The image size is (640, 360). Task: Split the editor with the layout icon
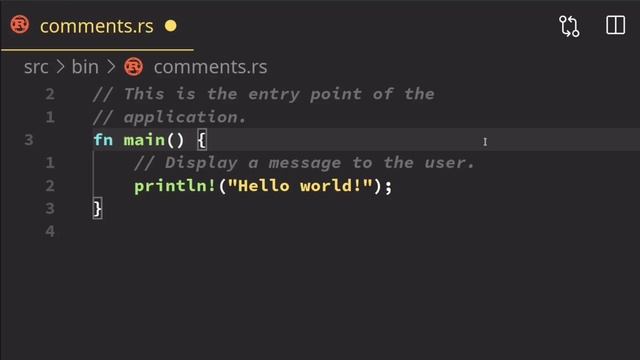pos(615,25)
